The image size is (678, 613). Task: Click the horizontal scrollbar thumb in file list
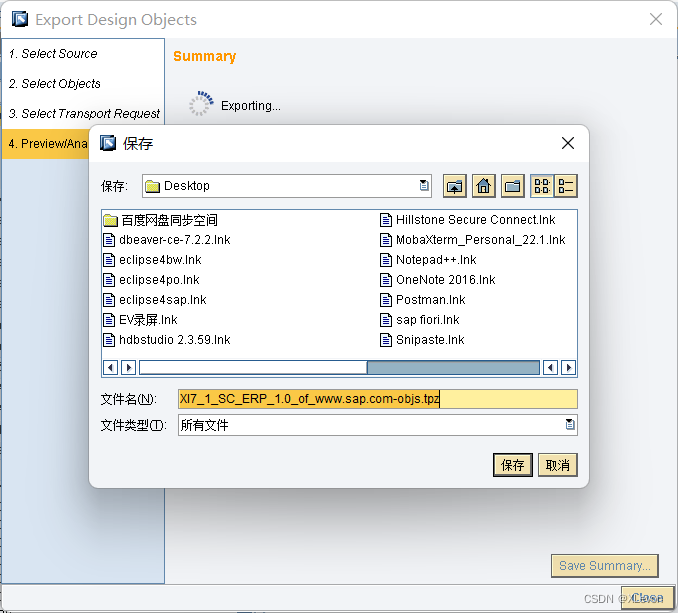[253, 368]
